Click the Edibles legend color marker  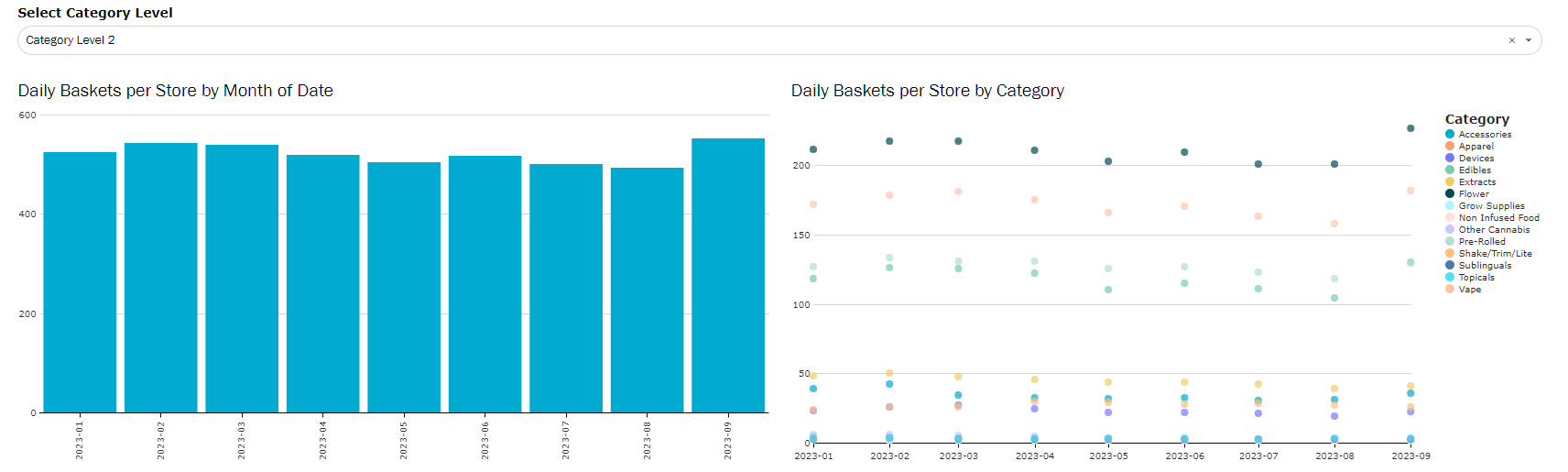click(1450, 170)
